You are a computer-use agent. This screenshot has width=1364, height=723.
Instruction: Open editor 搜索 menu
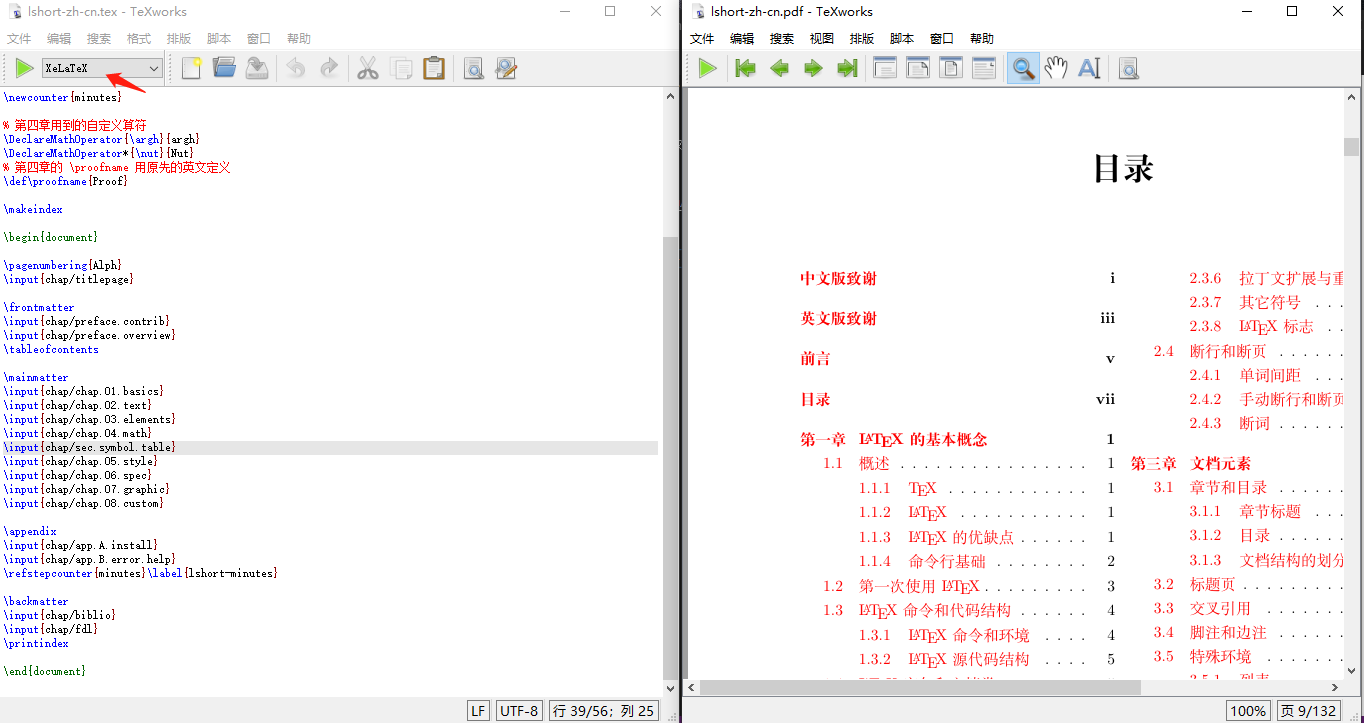(x=99, y=39)
